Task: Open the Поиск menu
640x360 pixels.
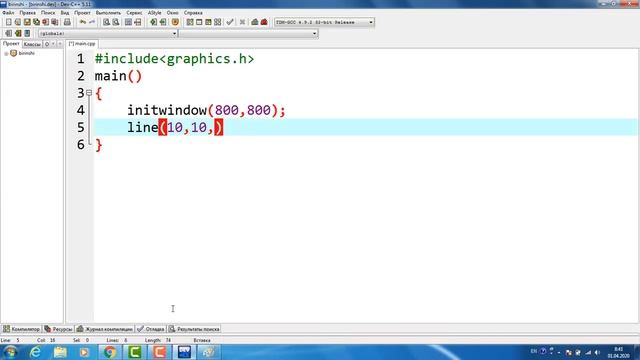Action: (x=48, y=13)
